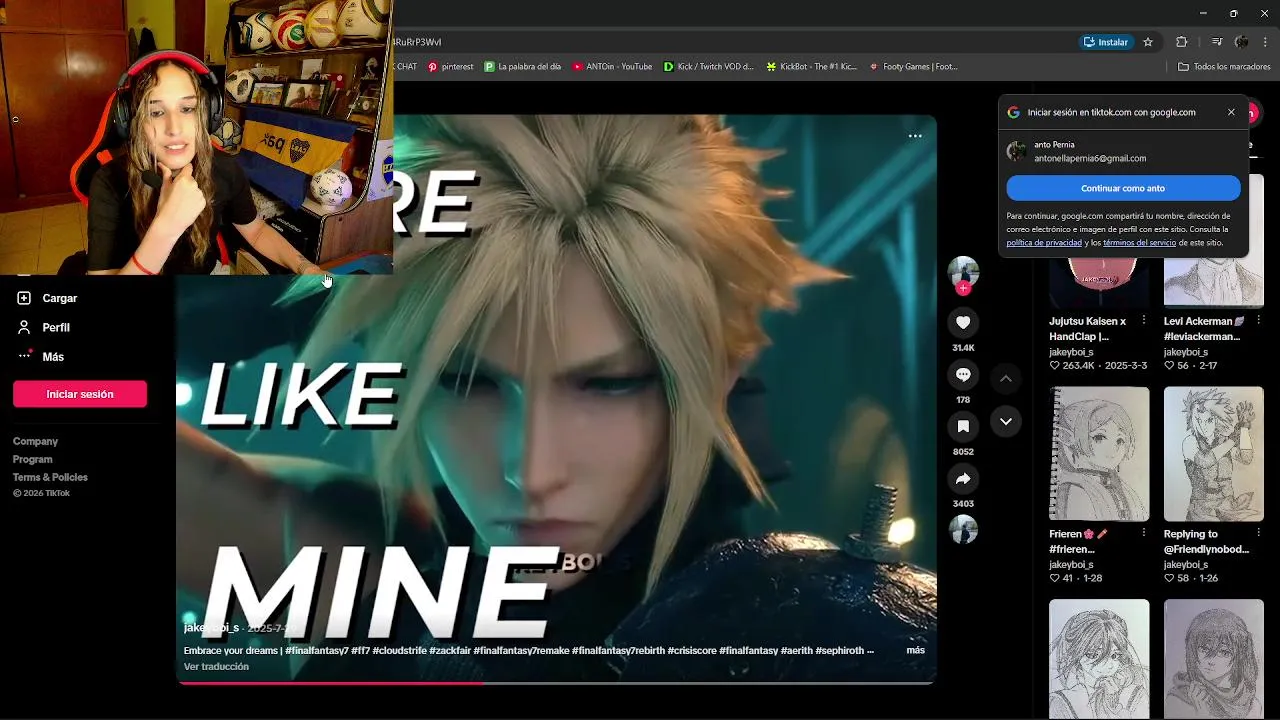Open the Chrome profile avatar
The image size is (1280, 720).
click(1241, 42)
